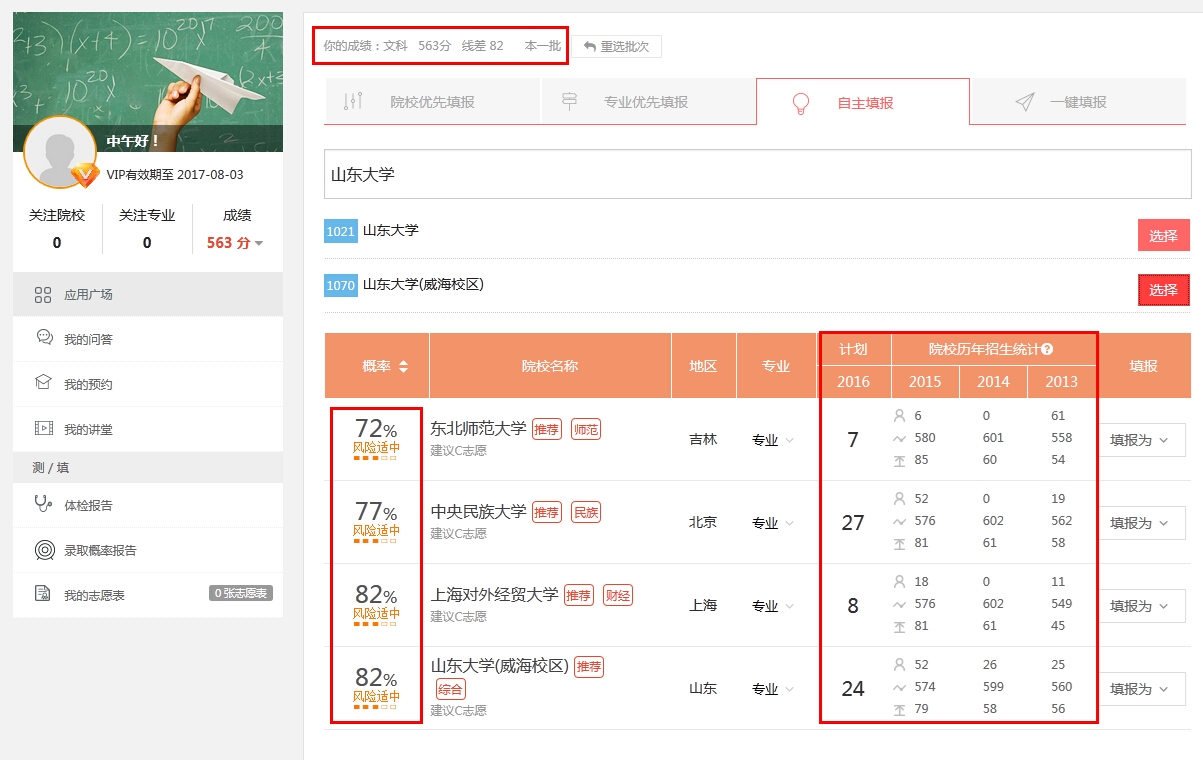Click the VIP badge icon on avatar

85,176
